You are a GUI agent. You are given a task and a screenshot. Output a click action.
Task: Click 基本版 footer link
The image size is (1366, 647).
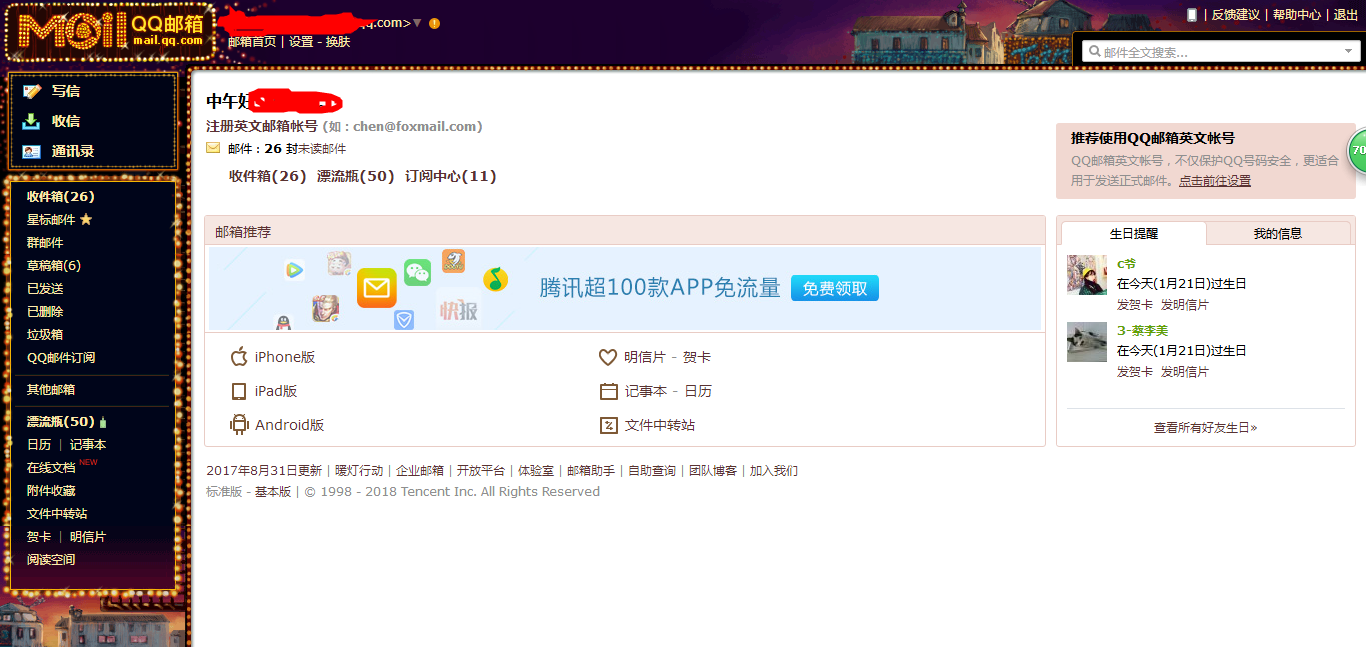(273, 492)
